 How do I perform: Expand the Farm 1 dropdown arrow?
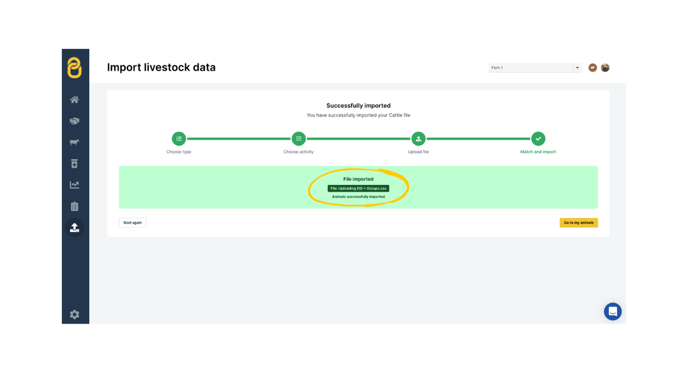pos(577,68)
